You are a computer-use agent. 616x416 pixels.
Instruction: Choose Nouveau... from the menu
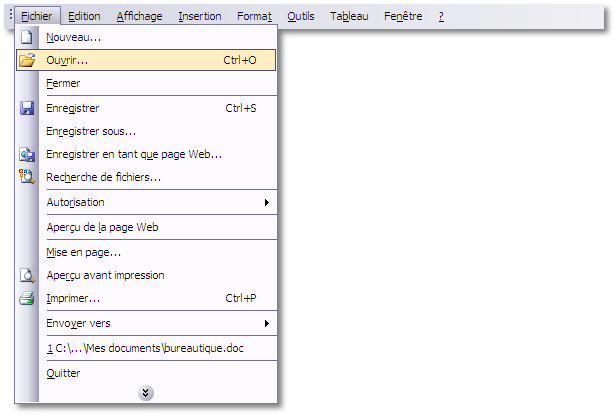[x=146, y=37]
